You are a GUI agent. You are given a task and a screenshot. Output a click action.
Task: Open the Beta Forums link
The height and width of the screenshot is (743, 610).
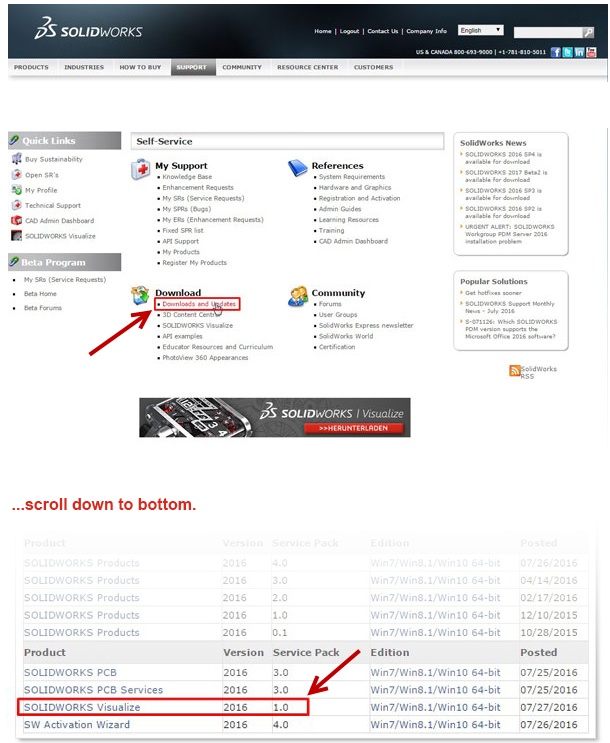[x=43, y=308]
